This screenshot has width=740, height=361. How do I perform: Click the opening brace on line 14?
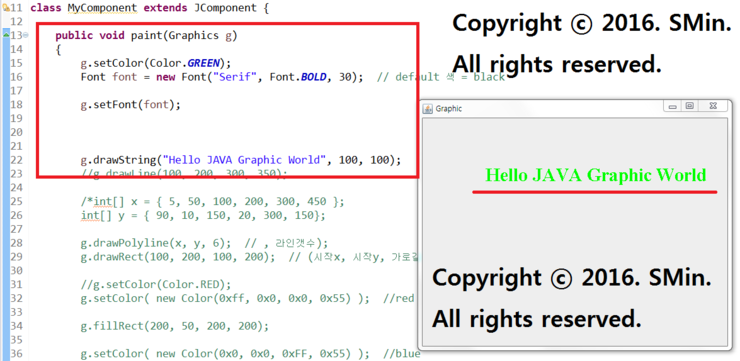(x=58, y=50)
